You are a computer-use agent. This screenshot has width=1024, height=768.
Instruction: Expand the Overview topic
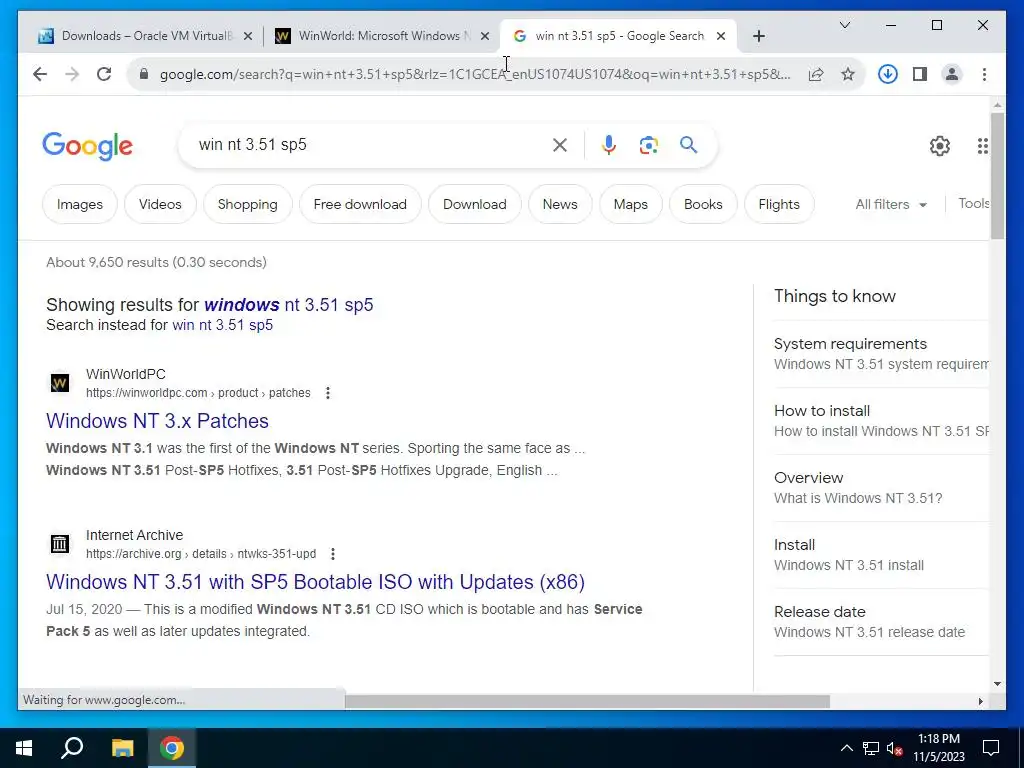[881, 488]
